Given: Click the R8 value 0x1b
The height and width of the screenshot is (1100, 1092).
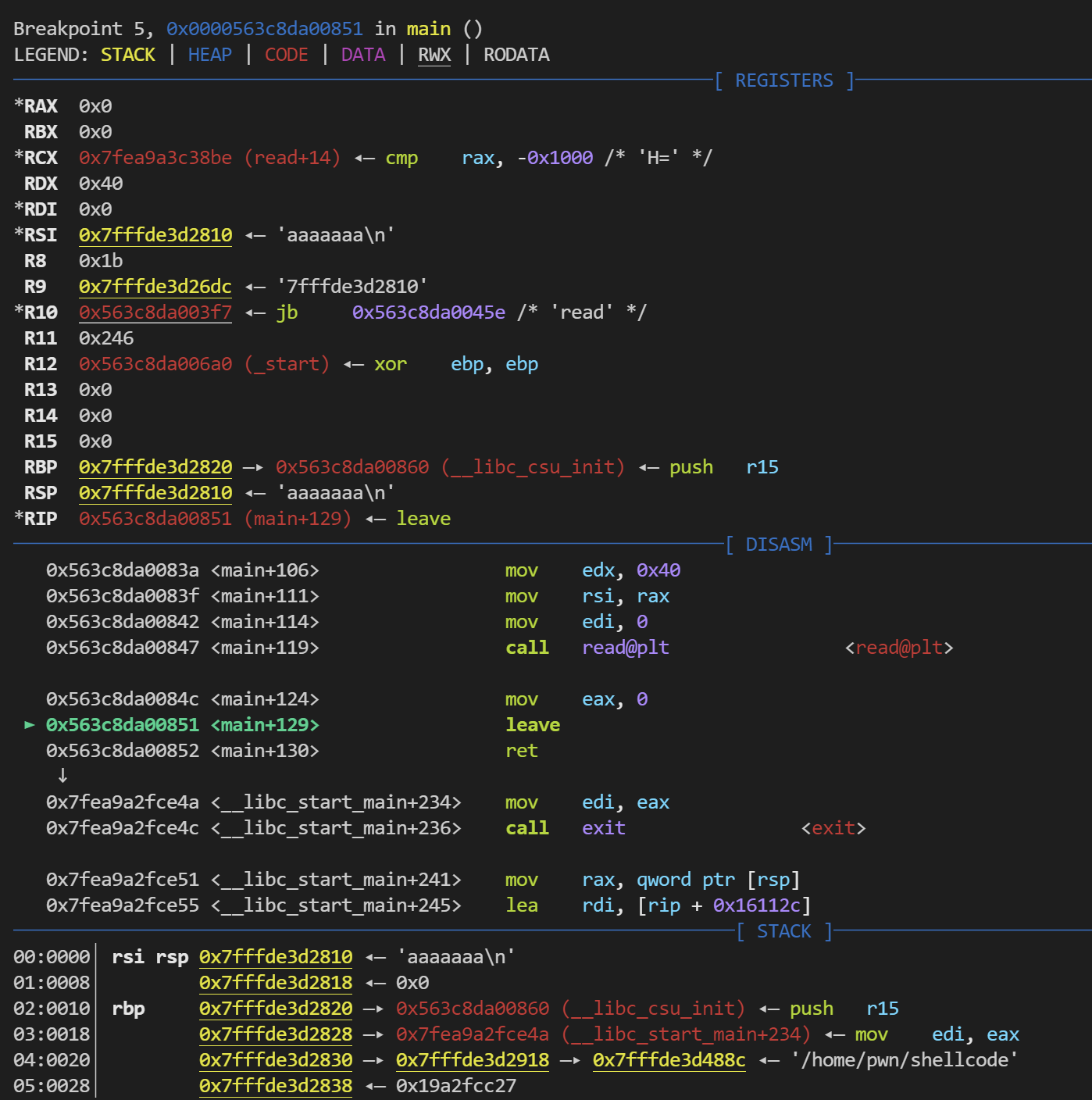Looking at the screenshot, I should click(101, 261).
